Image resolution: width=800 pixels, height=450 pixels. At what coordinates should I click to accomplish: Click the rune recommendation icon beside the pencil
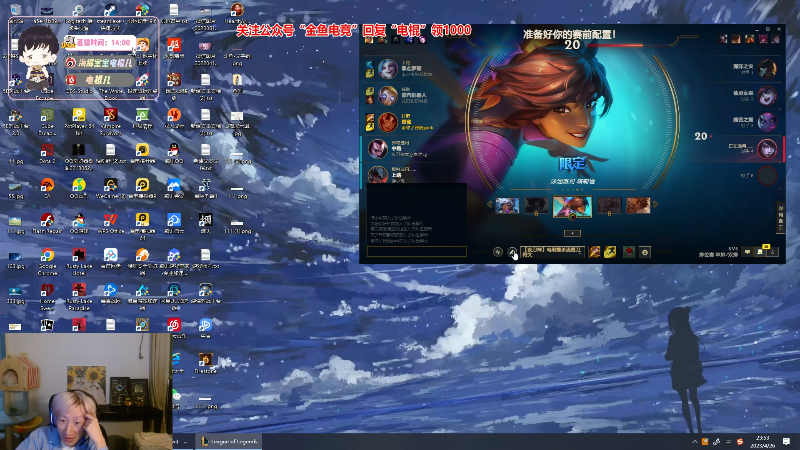(497, 252)
